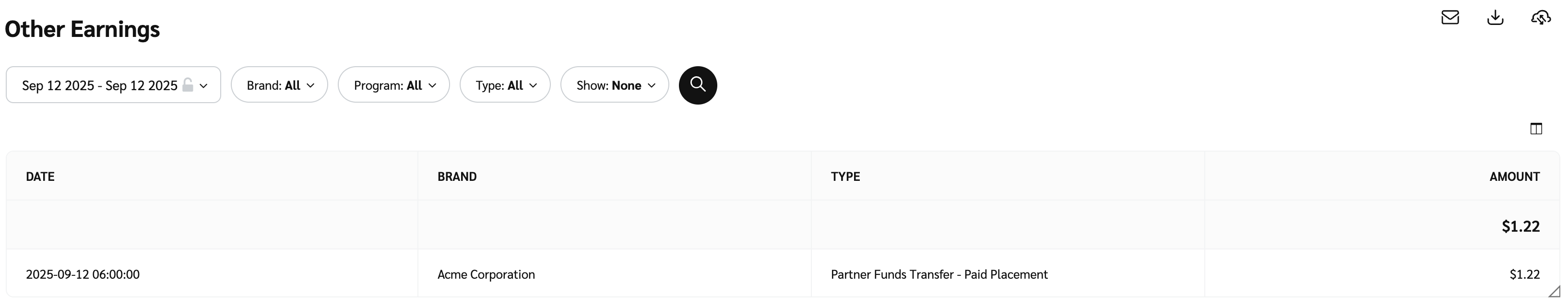Click the bold $1.22 total amount
This screenshot has height=307, width=1568.
point(1520,226)
